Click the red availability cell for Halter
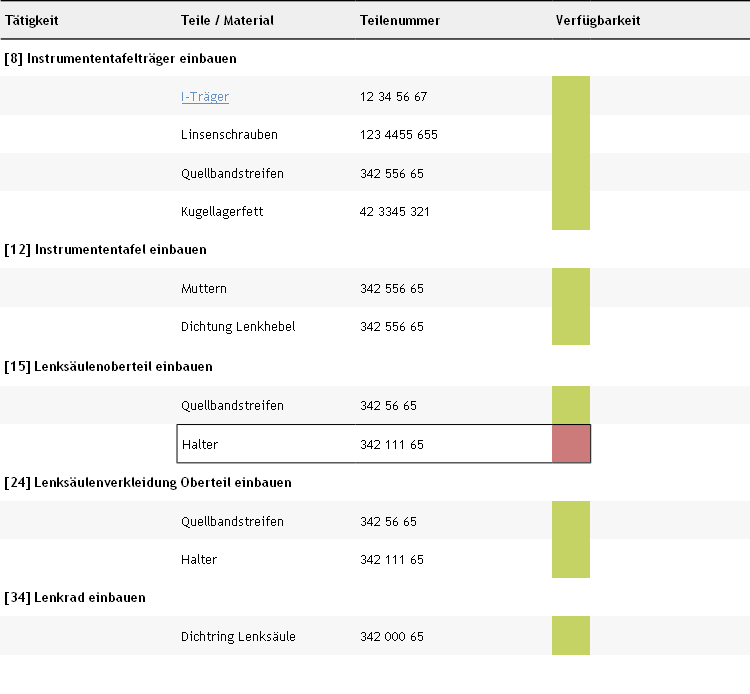Image resolution: width=750 pixels, height=694 pixels. [x=571, y=444]
